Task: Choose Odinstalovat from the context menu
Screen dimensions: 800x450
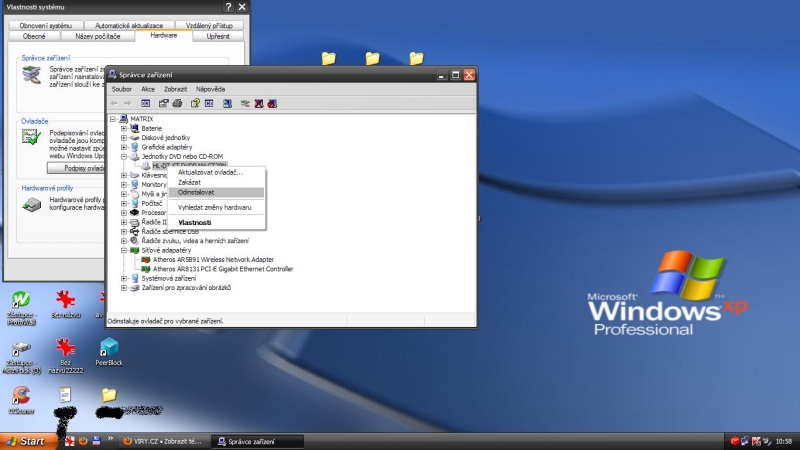Action: pyautogui.click(x=217, y=192)
